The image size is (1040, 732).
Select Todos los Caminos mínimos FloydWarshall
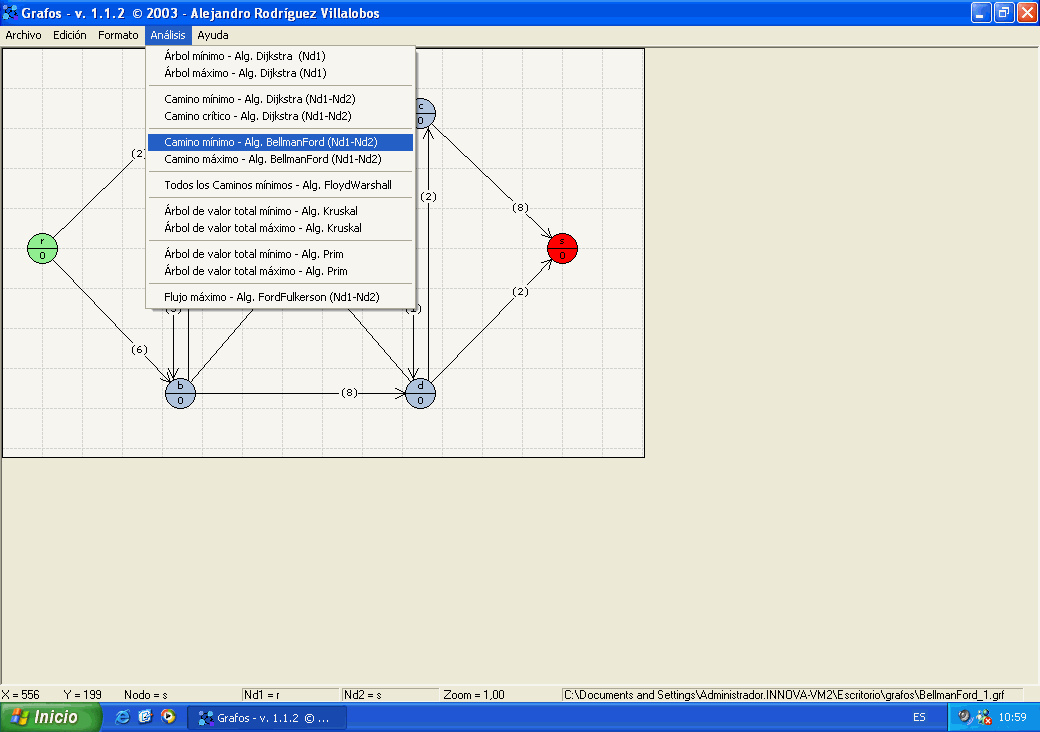coord(277,185)
